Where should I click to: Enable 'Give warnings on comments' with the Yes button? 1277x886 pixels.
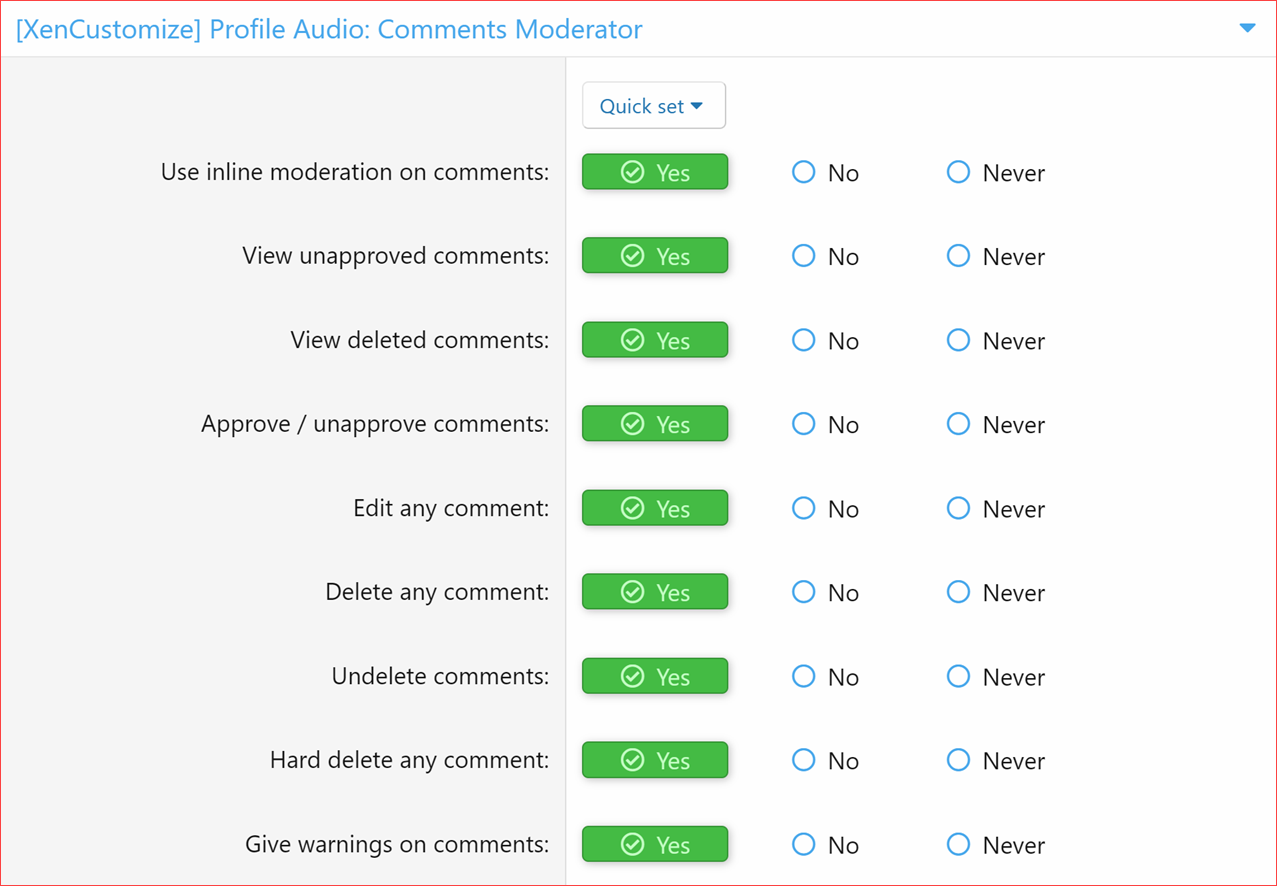654,844
